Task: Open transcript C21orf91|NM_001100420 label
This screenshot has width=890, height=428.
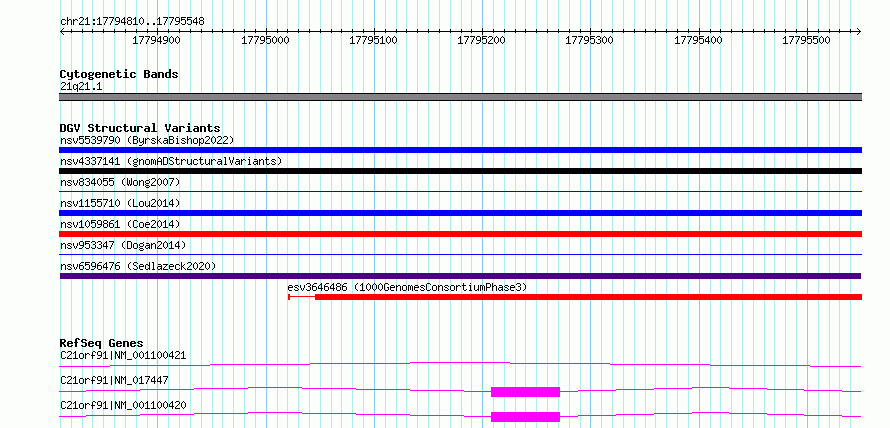Action: tap(123, 405)
